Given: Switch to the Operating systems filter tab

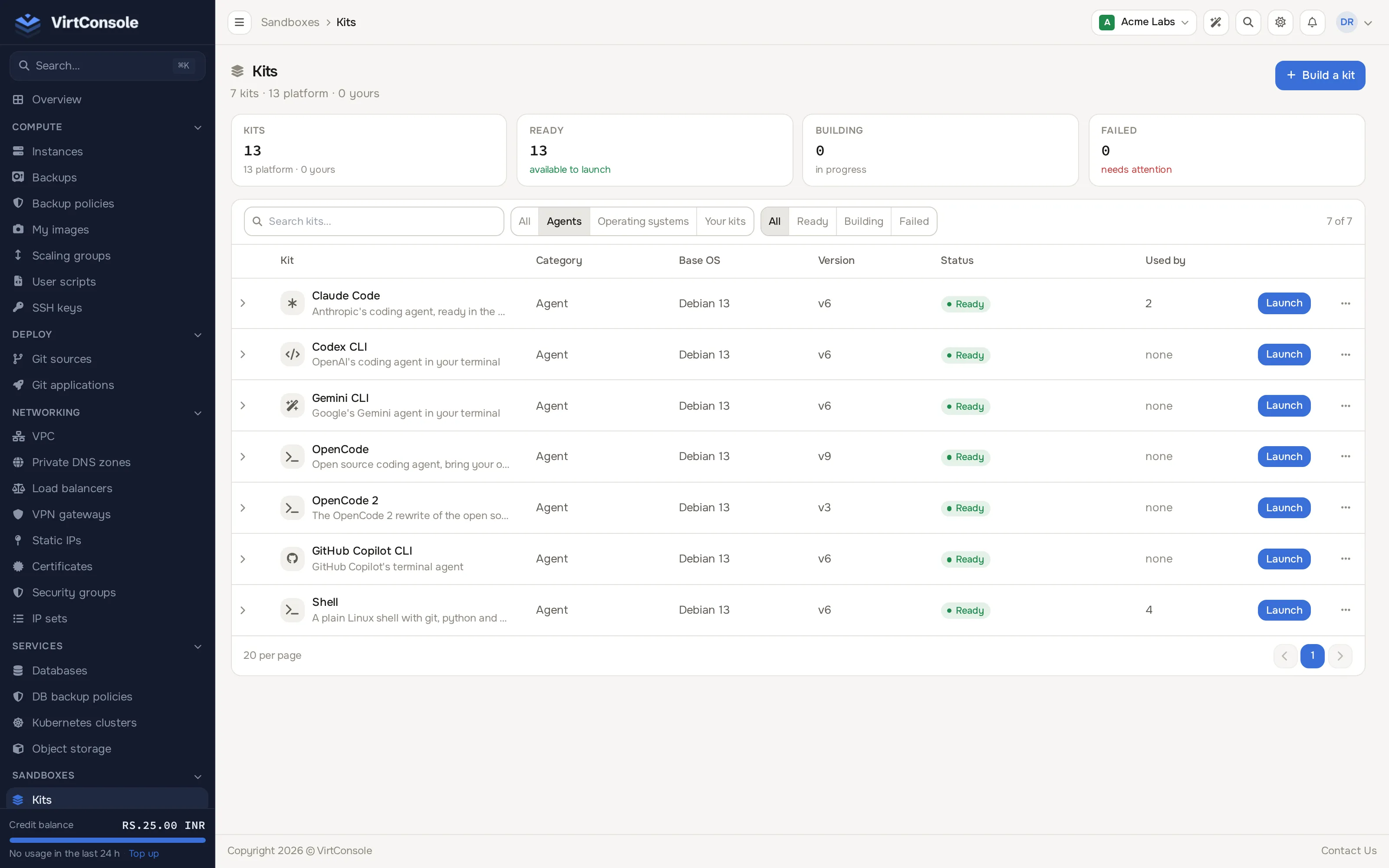Looking at the screenshot, I should 643,221.
